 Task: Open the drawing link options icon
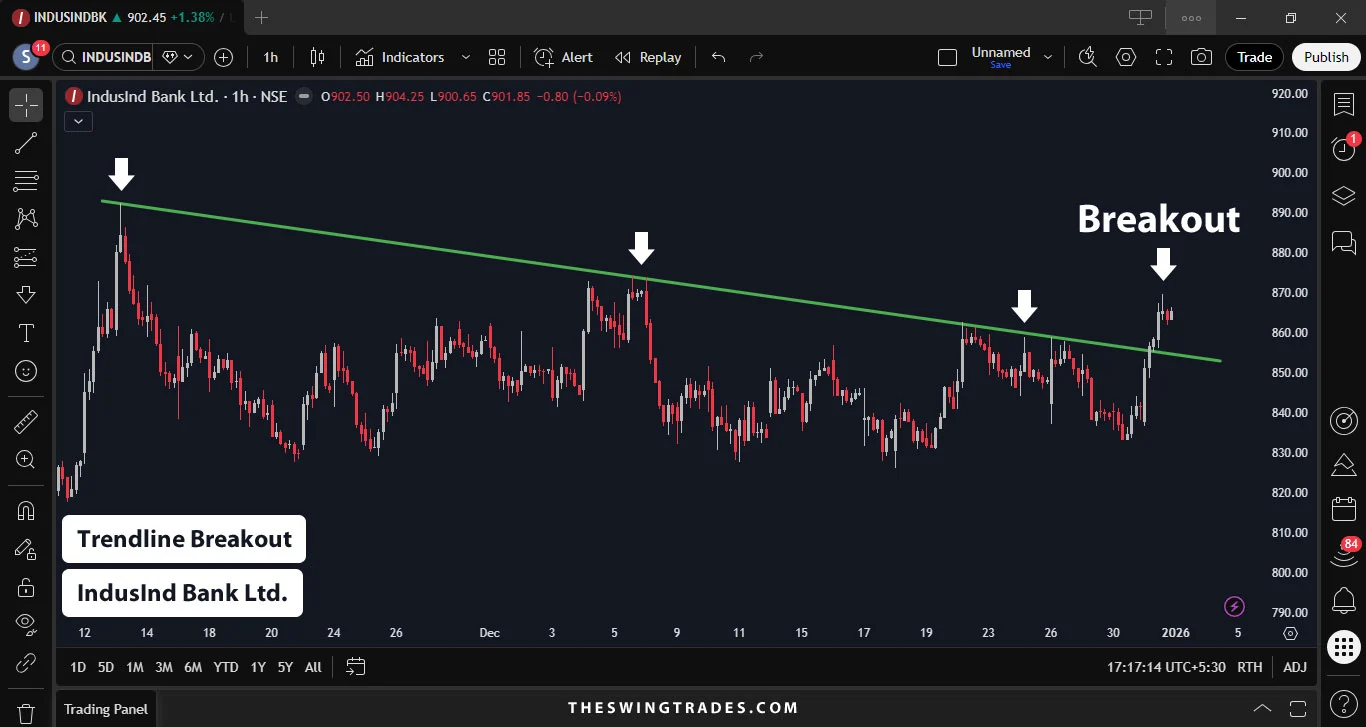(26, 663)
